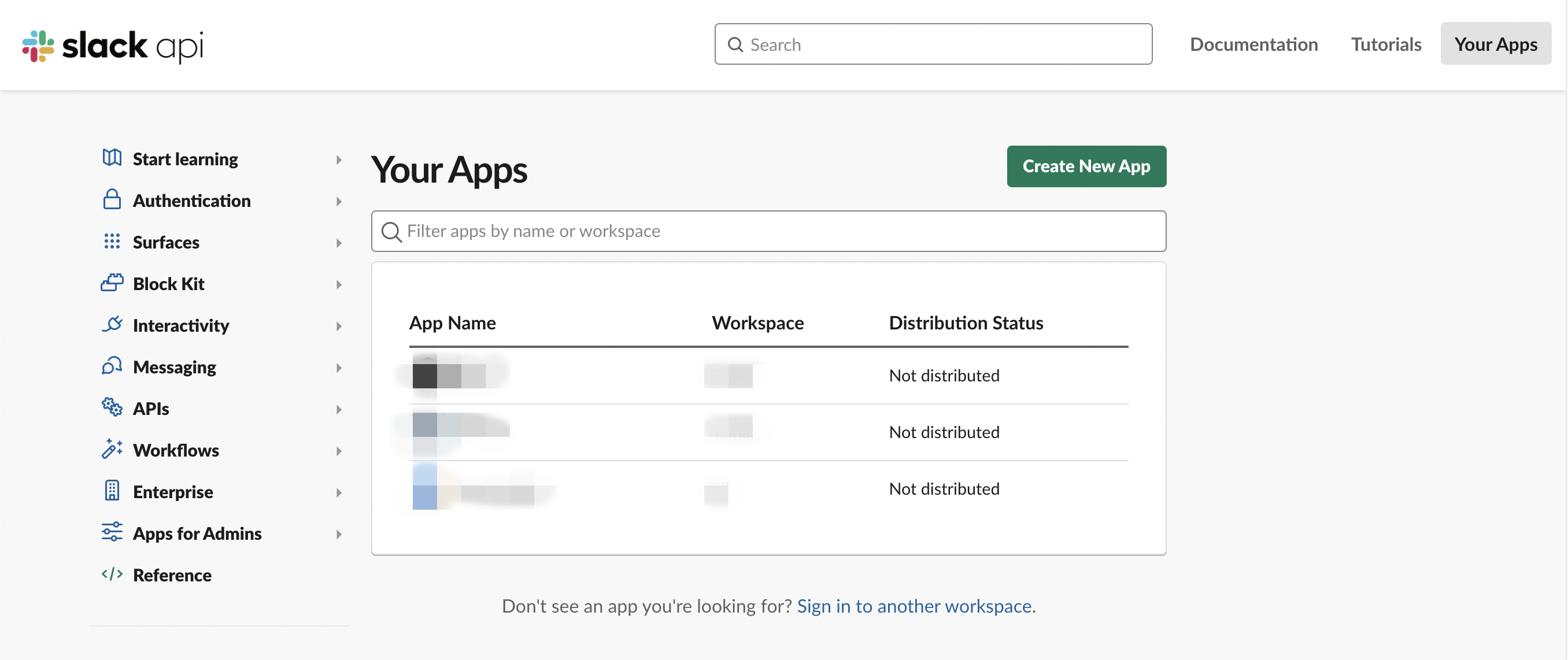Click the Start learning map icon
Image resolution: width=1568 pixels, height=660 pixels.
coord(112,158)
